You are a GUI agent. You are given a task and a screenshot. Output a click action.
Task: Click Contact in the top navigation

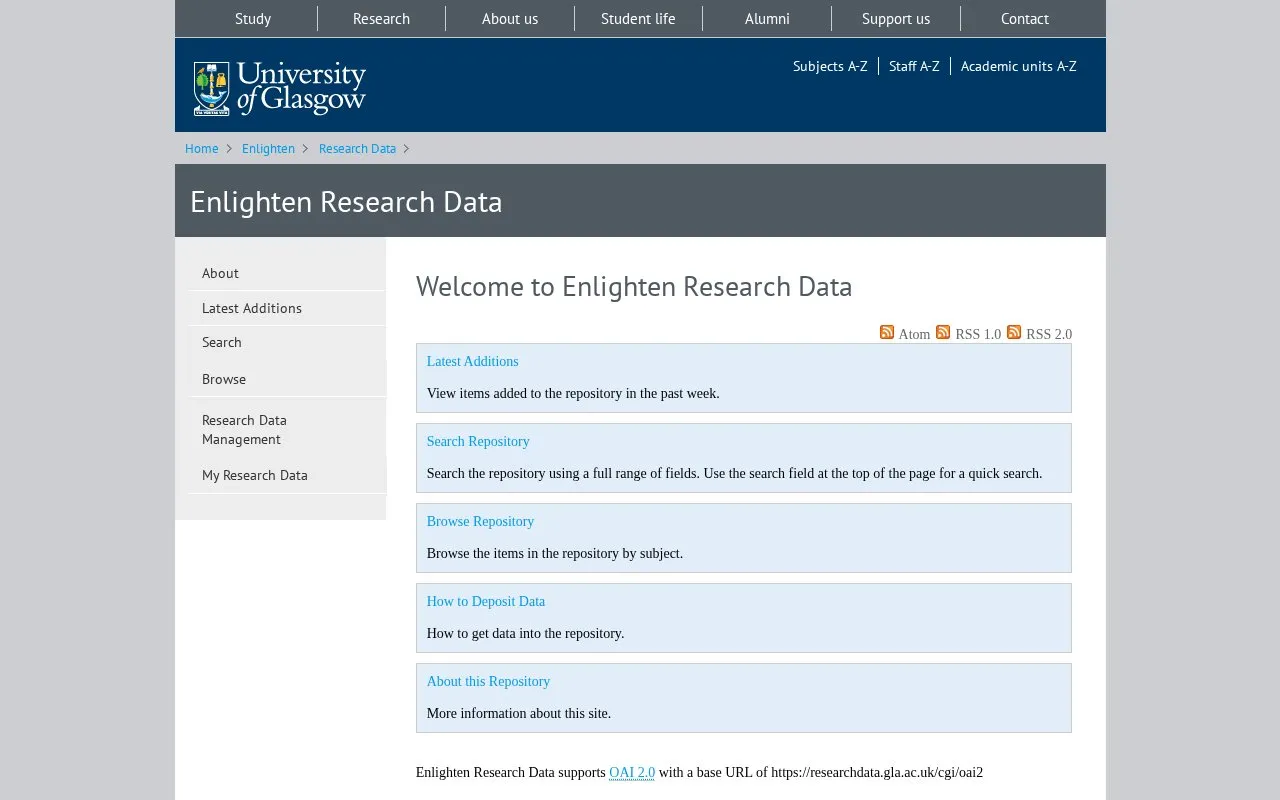pyautogui.click(x=1025, y=19)
